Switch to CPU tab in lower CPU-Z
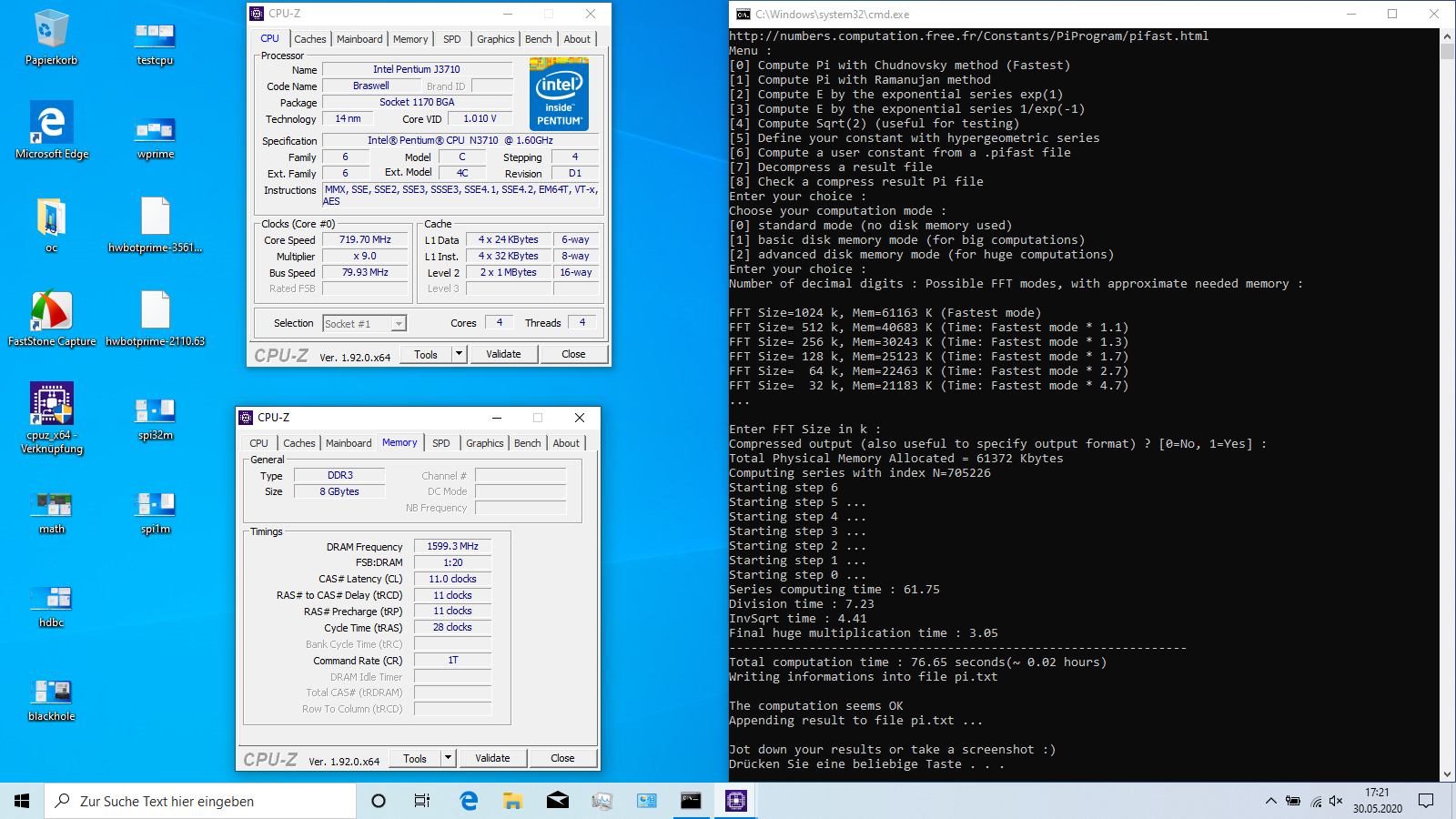The width and height of the screenshot is (1456, 819). pos(258,443)
